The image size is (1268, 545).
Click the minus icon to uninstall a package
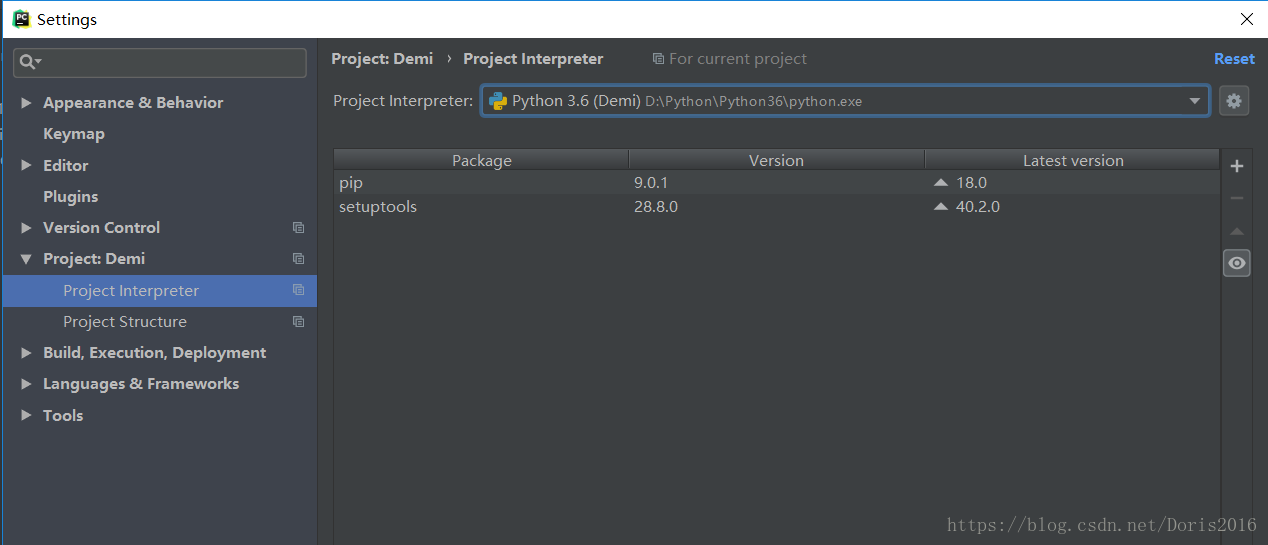pos(1237,199)
